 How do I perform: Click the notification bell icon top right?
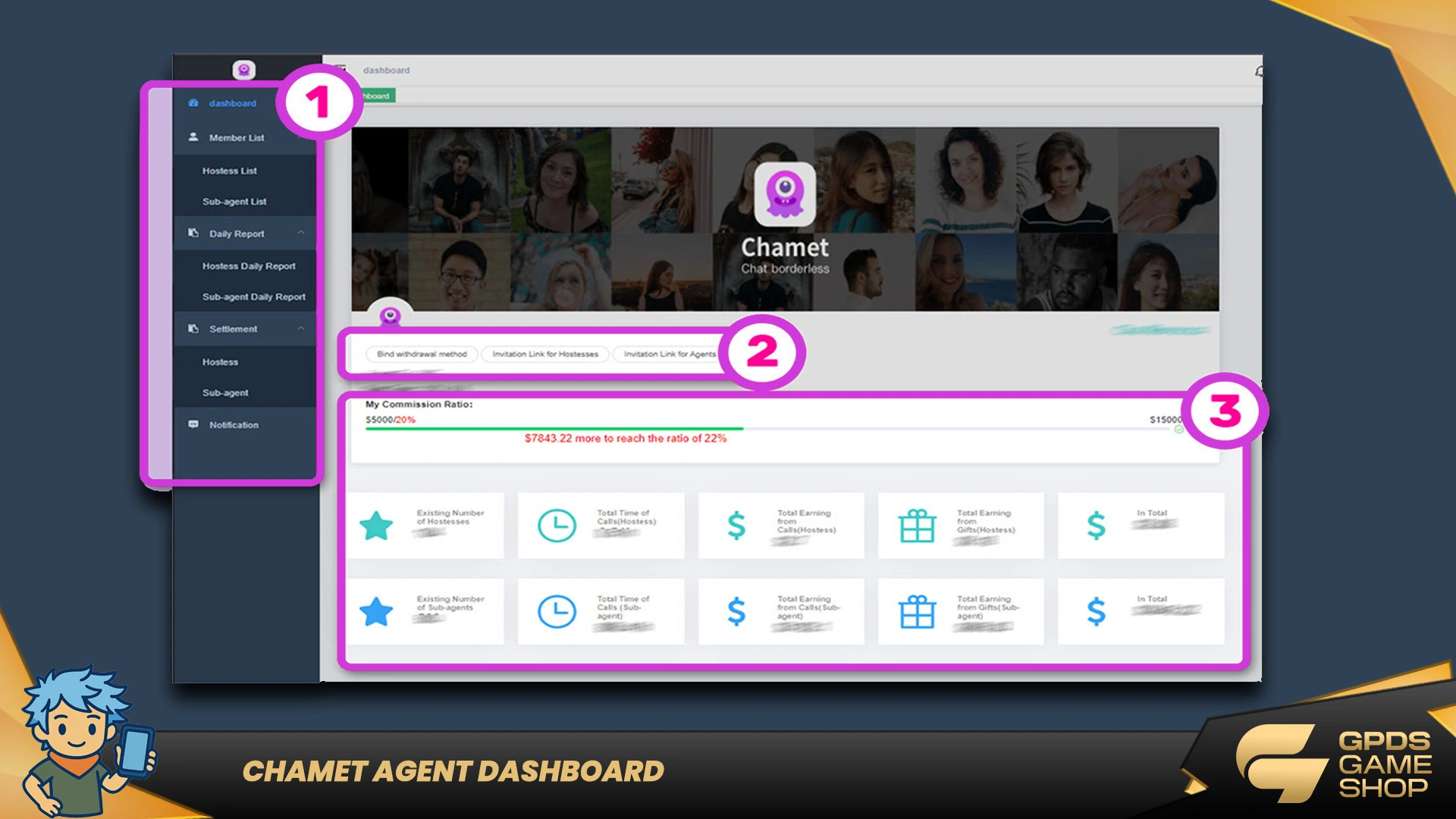tap(1258, 71)
